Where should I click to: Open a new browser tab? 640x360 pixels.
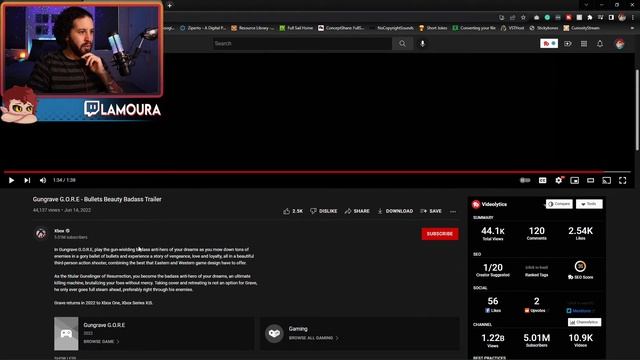tap(169, 5)
